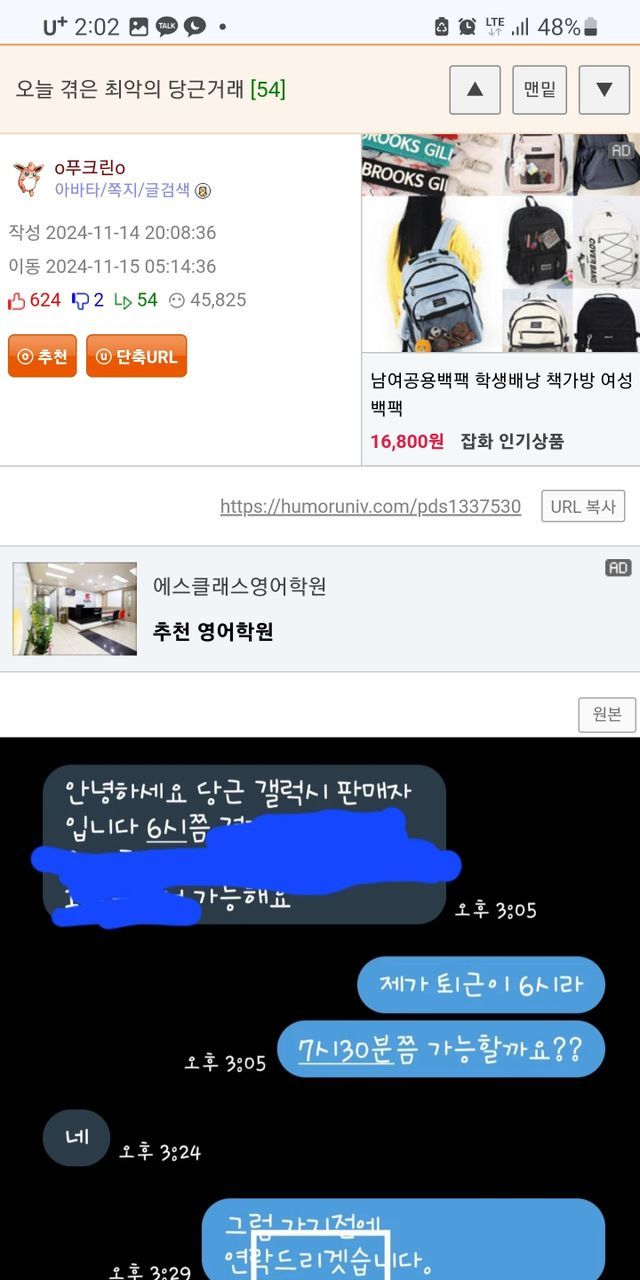Viewport: 640px width, 1280px height.
Task: Generate a short link via 단축URL
Action: 136,356
